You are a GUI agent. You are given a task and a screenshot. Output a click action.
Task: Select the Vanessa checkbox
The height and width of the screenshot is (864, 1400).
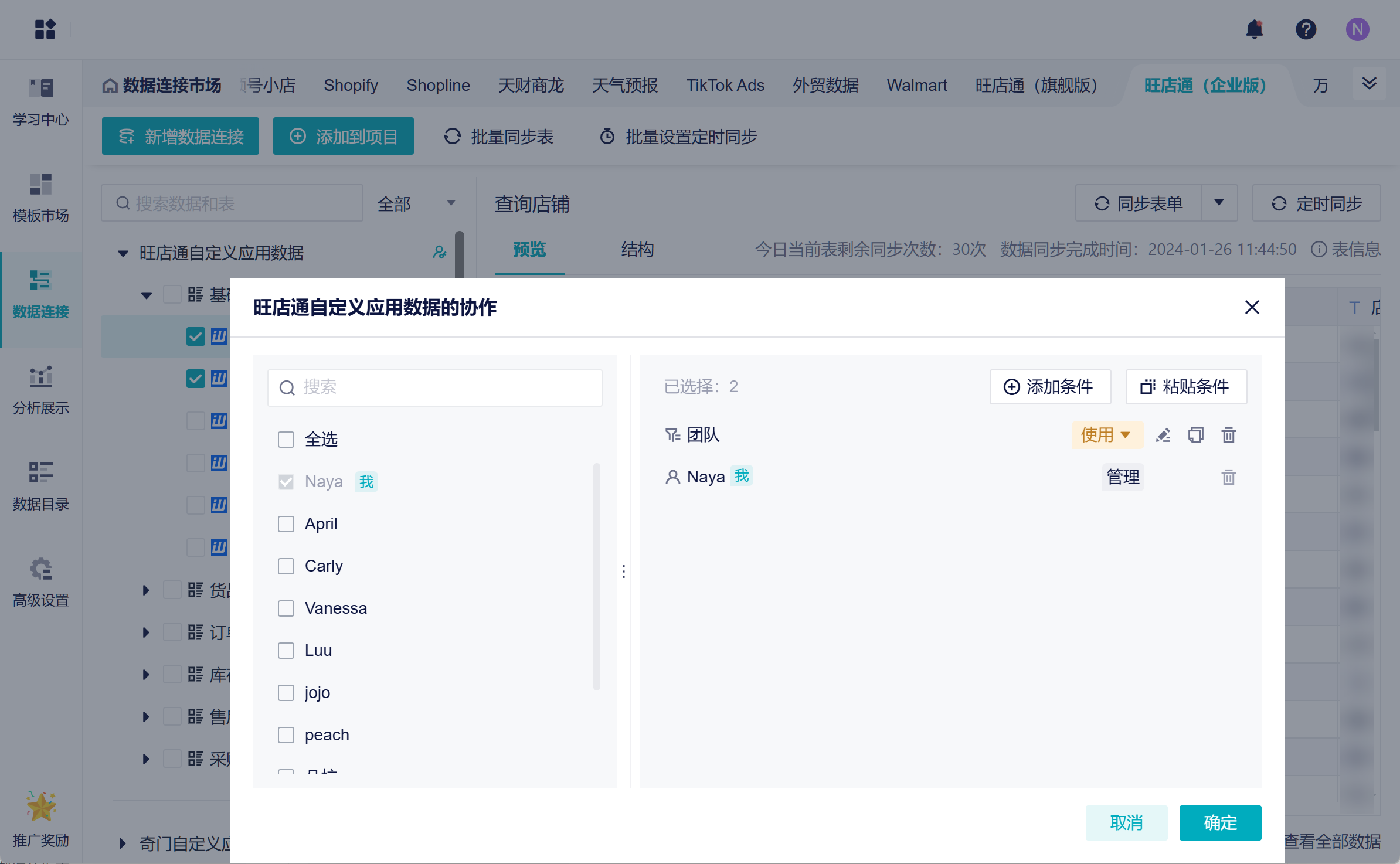[286, 608]
